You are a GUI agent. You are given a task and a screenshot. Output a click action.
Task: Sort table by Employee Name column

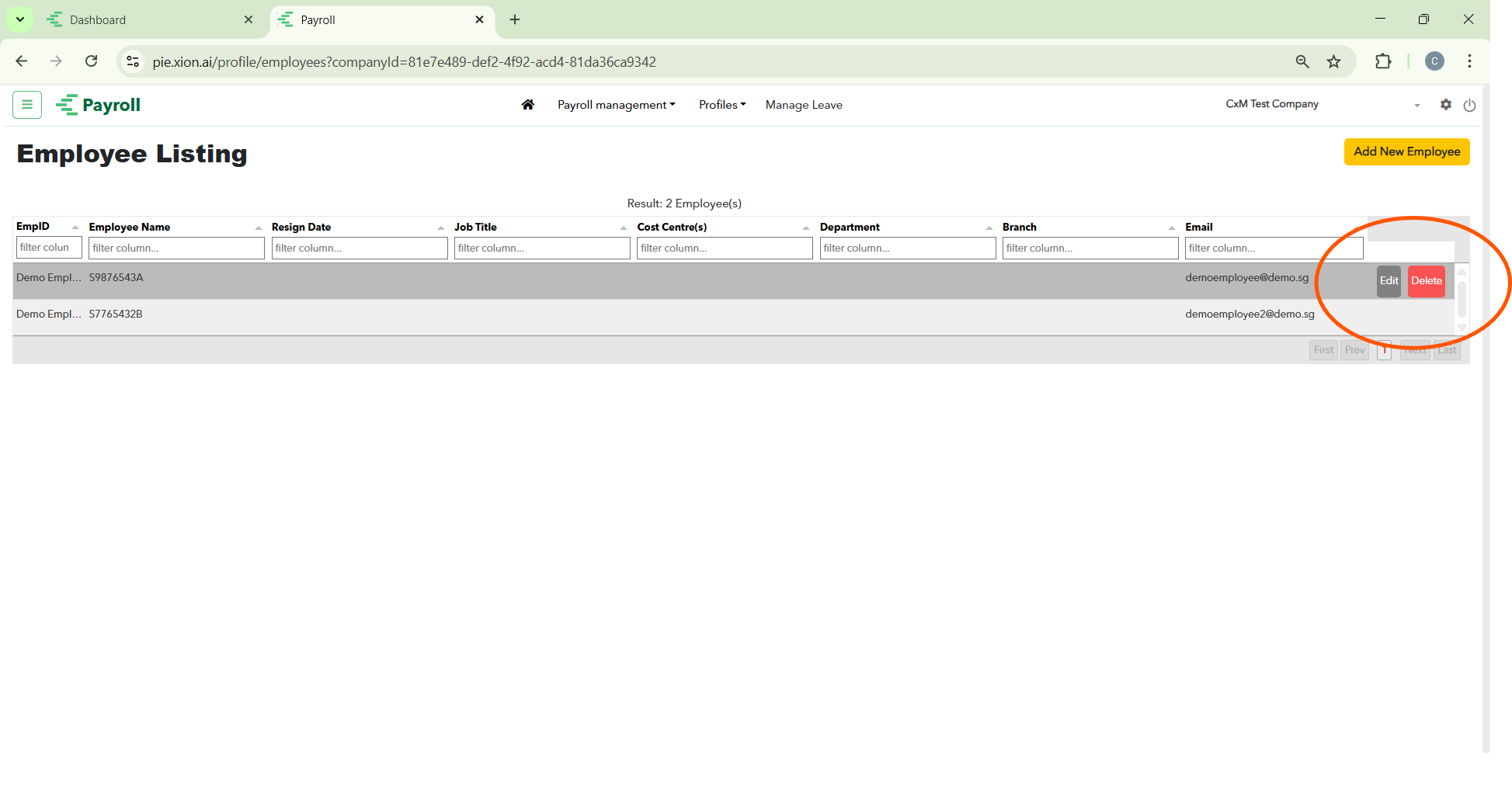point(130,227)
